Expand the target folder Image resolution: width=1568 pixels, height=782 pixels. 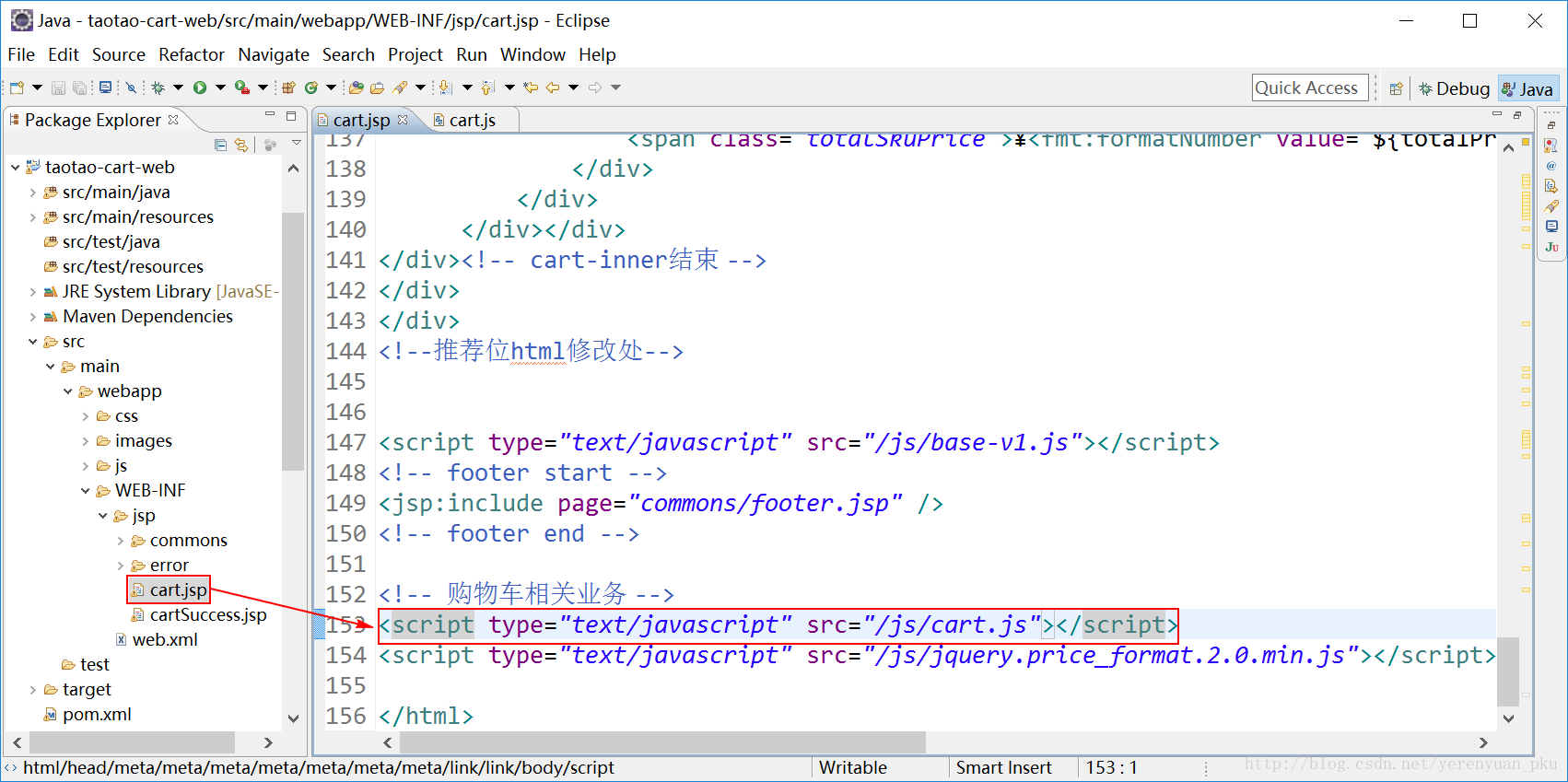[33, 690]
